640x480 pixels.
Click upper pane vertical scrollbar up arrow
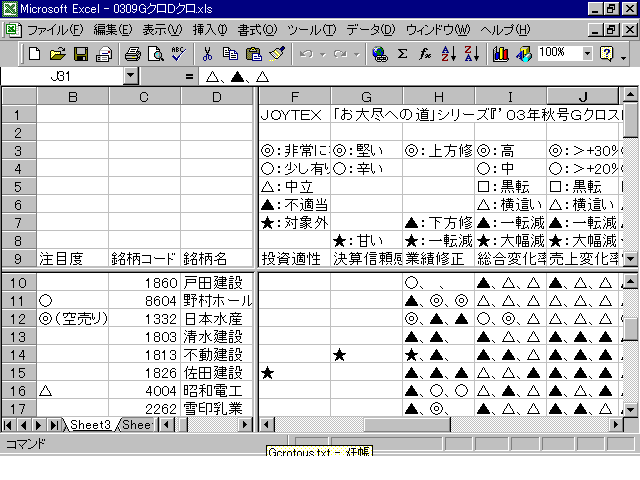coord(630,95)
